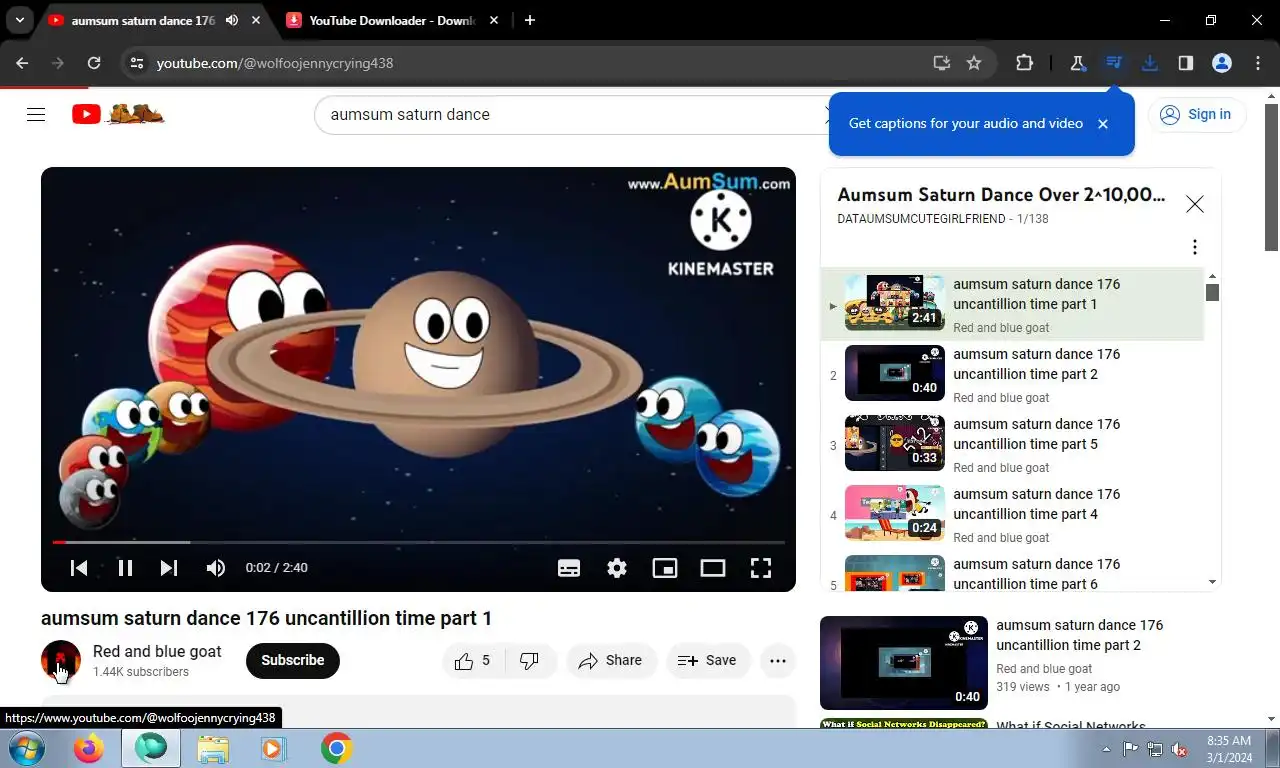Open the playlist options three-dot menu
The image size is (1280, 768).
1194,247
